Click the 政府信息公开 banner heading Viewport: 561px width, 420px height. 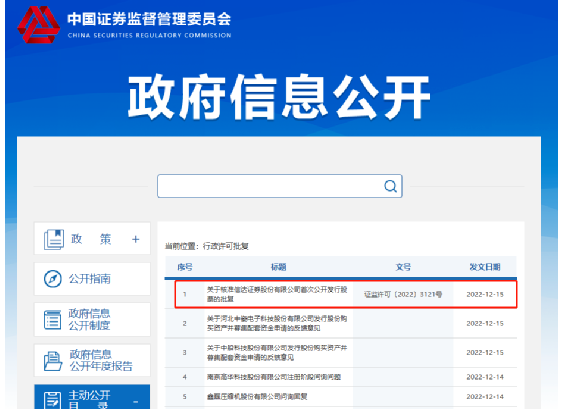click(279, 97)
